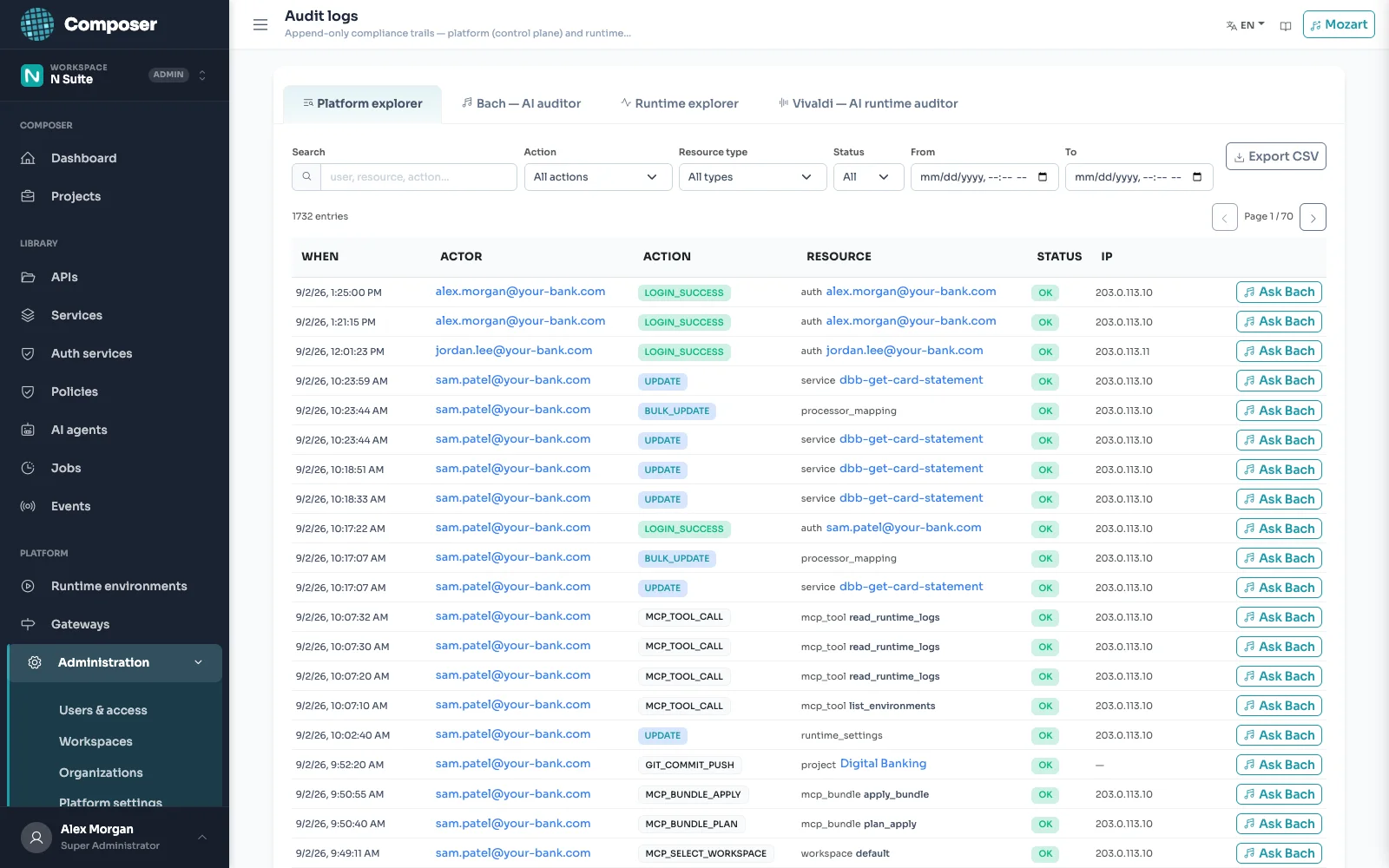Go to next page of entries
The height and width of the screenshot is (868, 1389).
pyautogui.click(x=1313, y=217)
